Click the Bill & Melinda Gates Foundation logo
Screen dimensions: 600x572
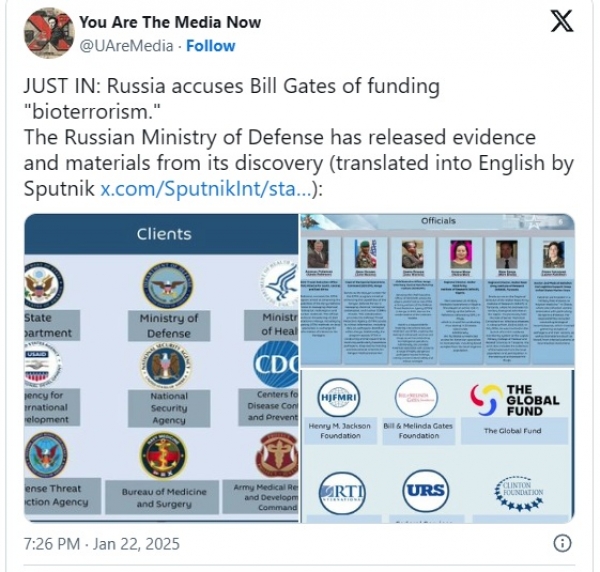[416, 398]
